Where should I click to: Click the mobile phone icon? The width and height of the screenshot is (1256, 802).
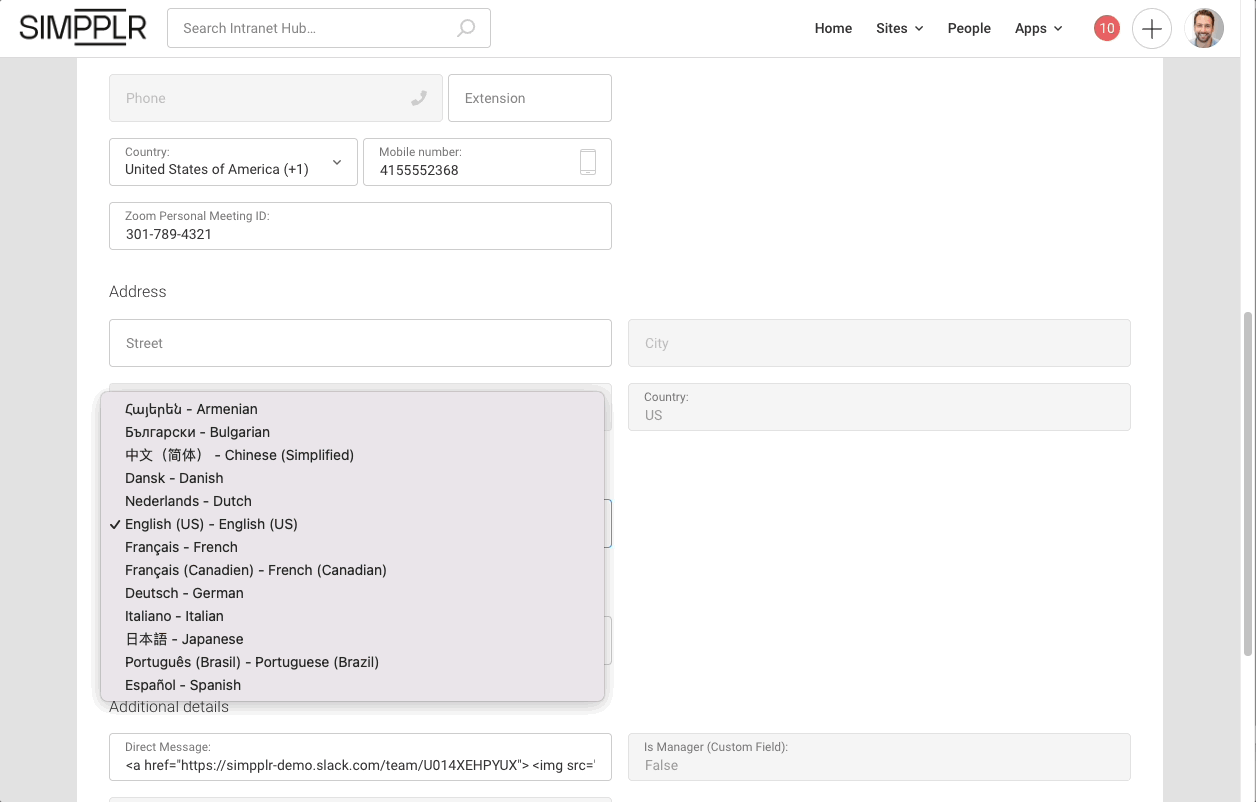(588, 162)
